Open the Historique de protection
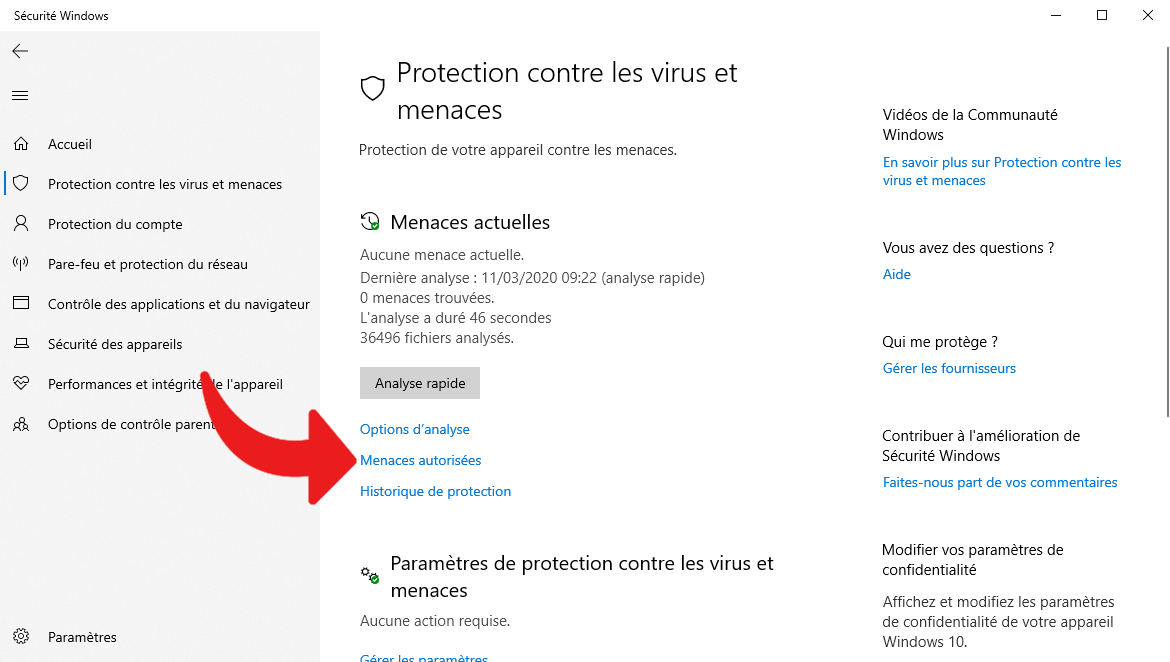This screenshot has width=1170, height=662. coord(435,491)
